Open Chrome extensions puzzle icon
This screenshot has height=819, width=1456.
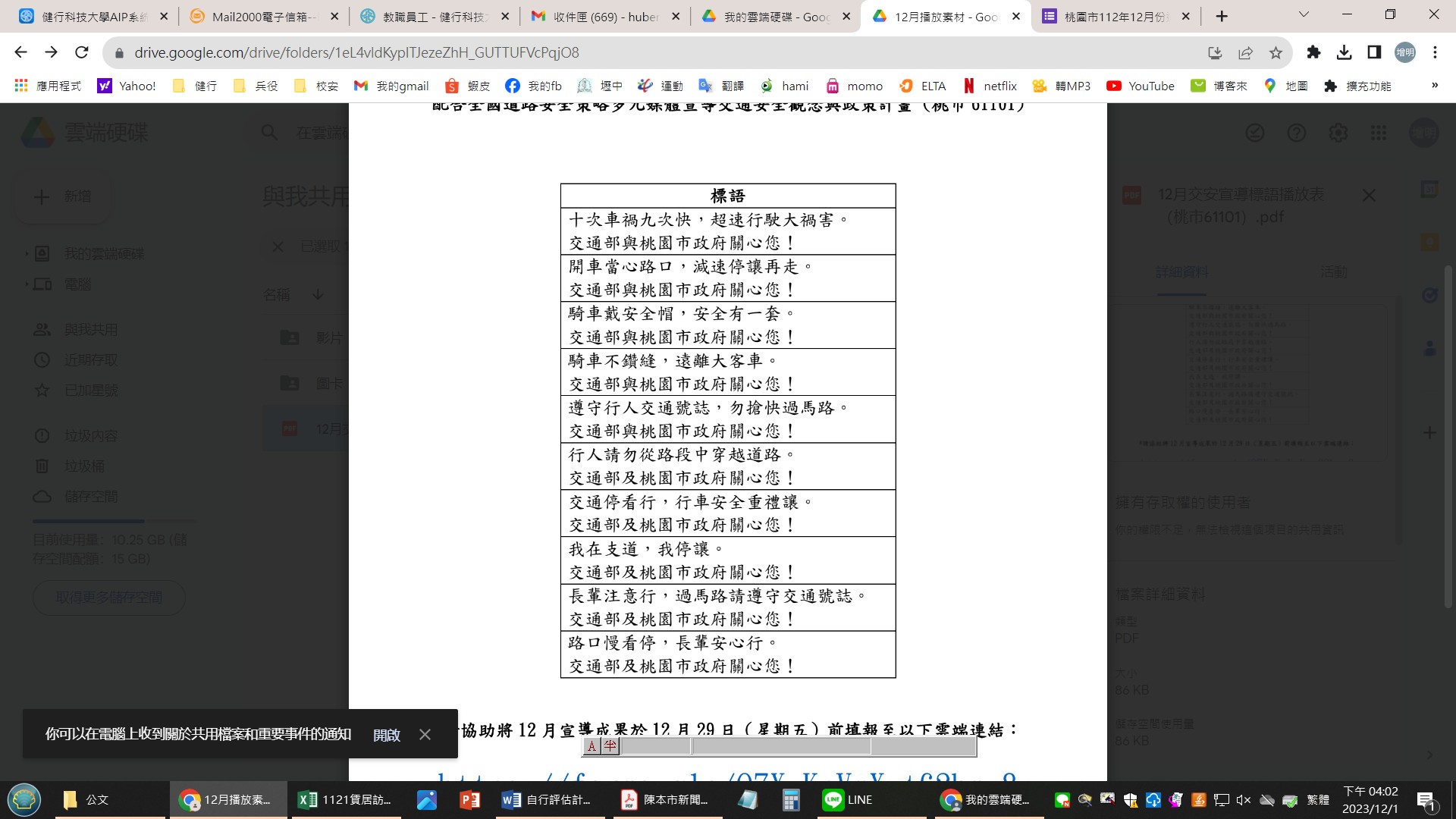pyautogui.click(x=1313, y=52)
